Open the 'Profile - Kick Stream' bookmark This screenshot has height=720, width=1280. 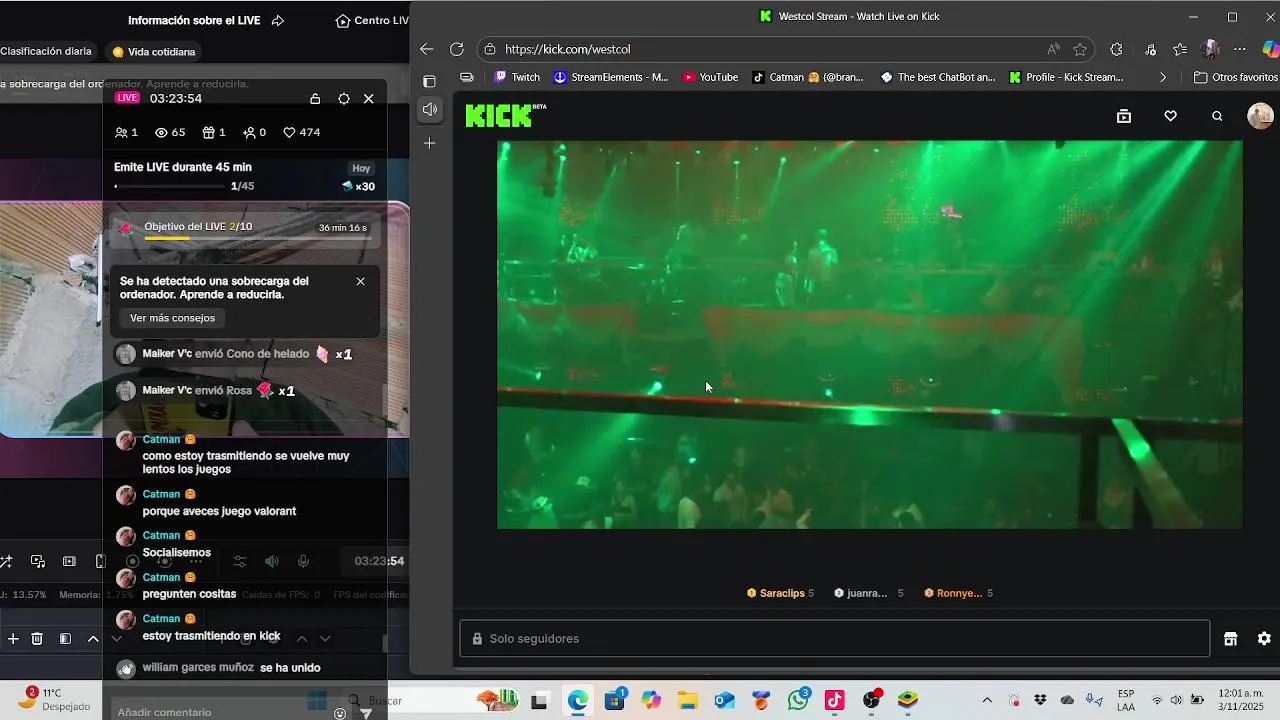[1066, 77]
